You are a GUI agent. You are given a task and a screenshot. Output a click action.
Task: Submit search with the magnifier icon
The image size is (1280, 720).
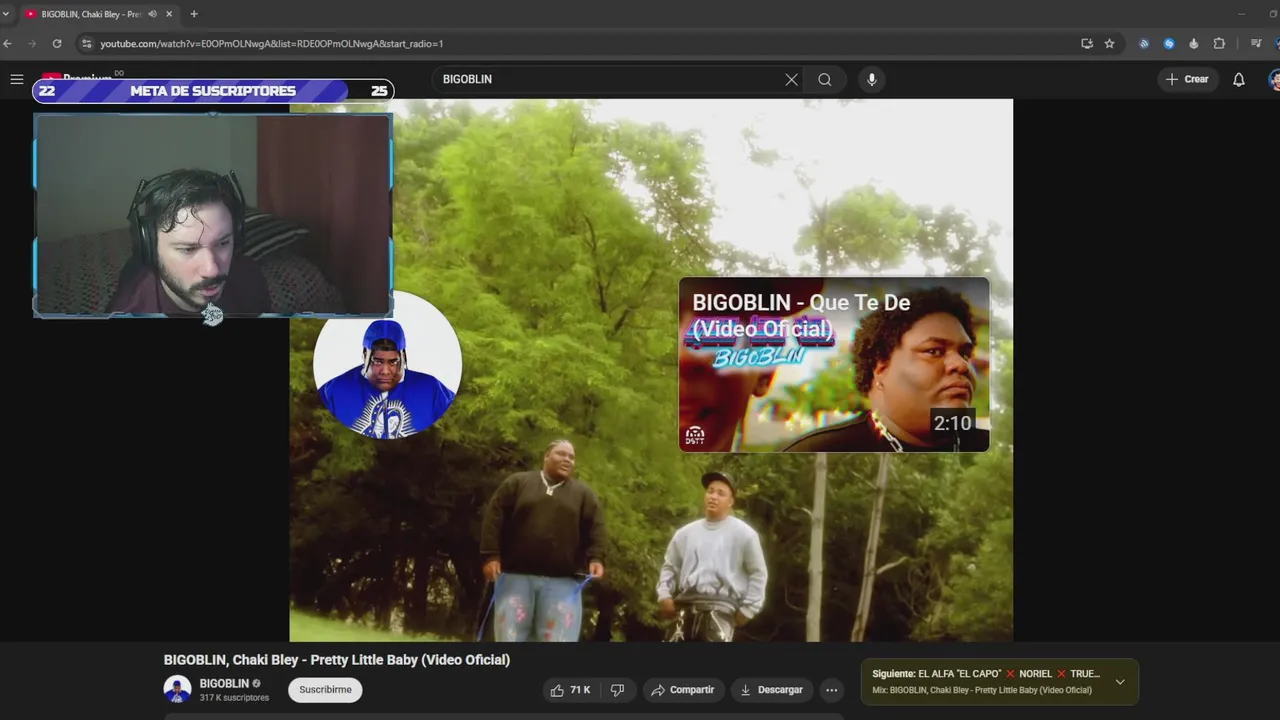click(x=825, y=79)
